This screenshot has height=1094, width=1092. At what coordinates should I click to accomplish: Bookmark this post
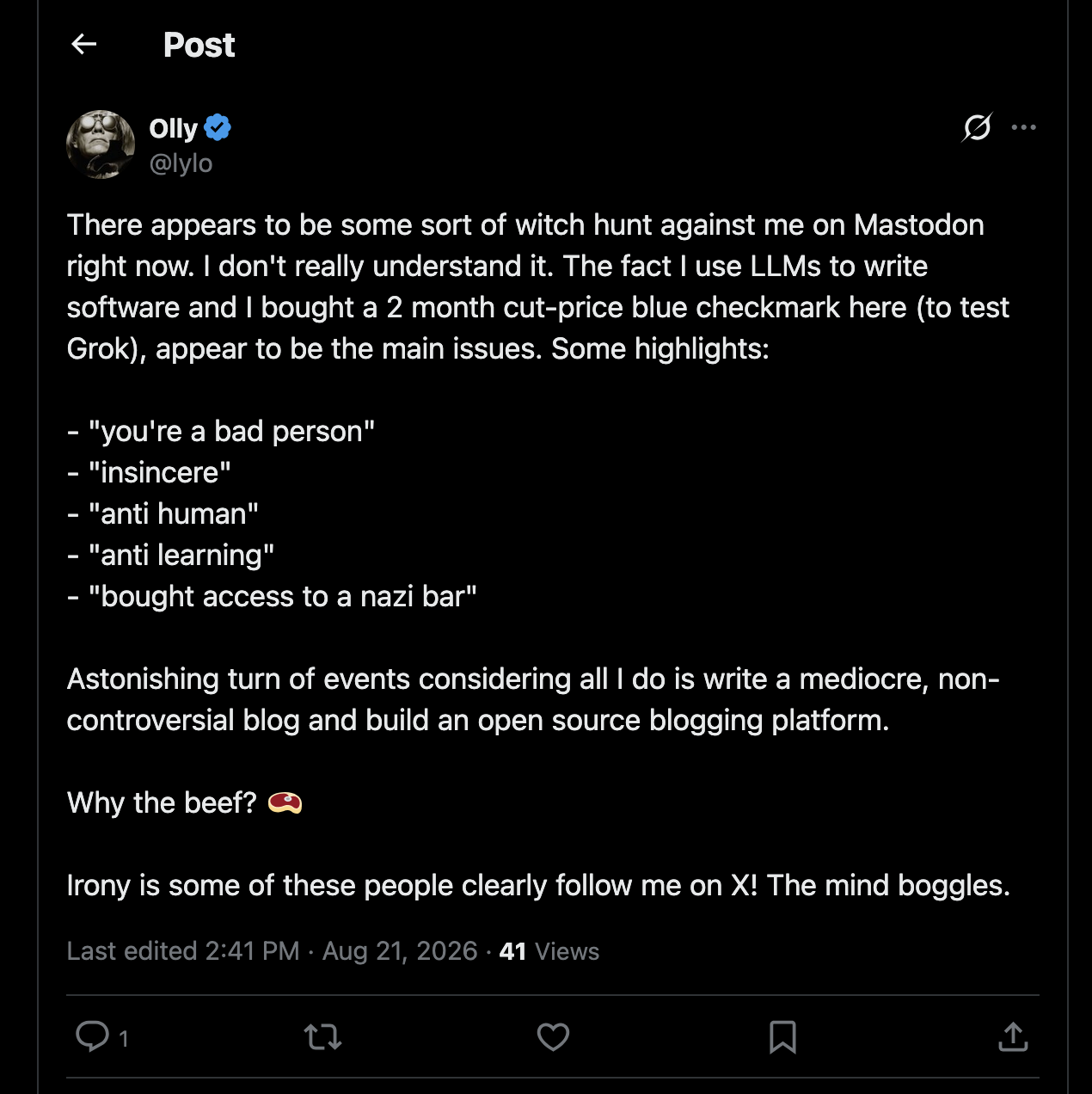(x=782, y=1037)
